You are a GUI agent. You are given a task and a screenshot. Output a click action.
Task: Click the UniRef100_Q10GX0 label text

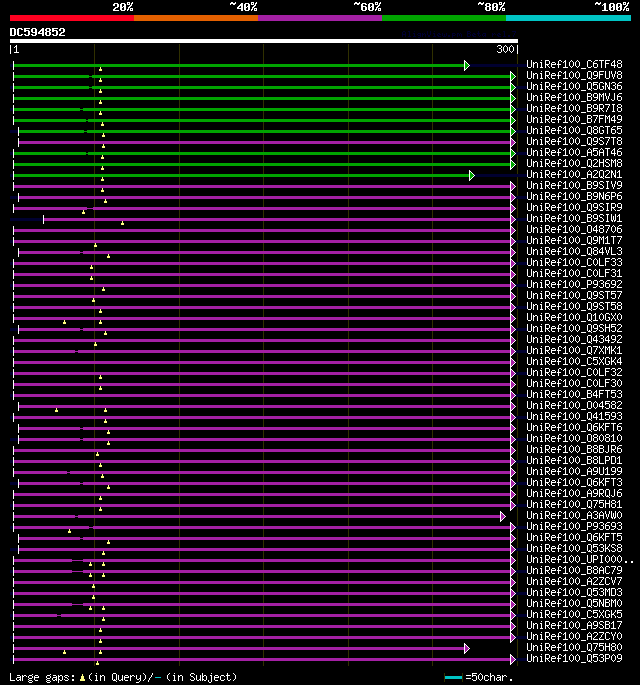coord(574,317)
